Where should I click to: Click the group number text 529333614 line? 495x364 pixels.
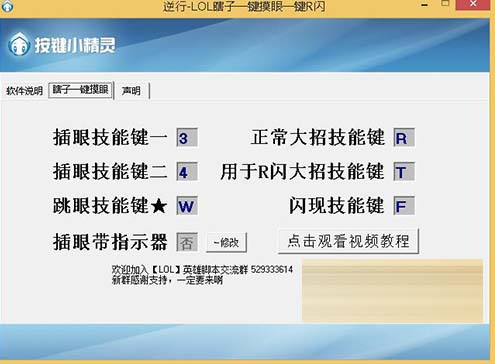point(203,269)
